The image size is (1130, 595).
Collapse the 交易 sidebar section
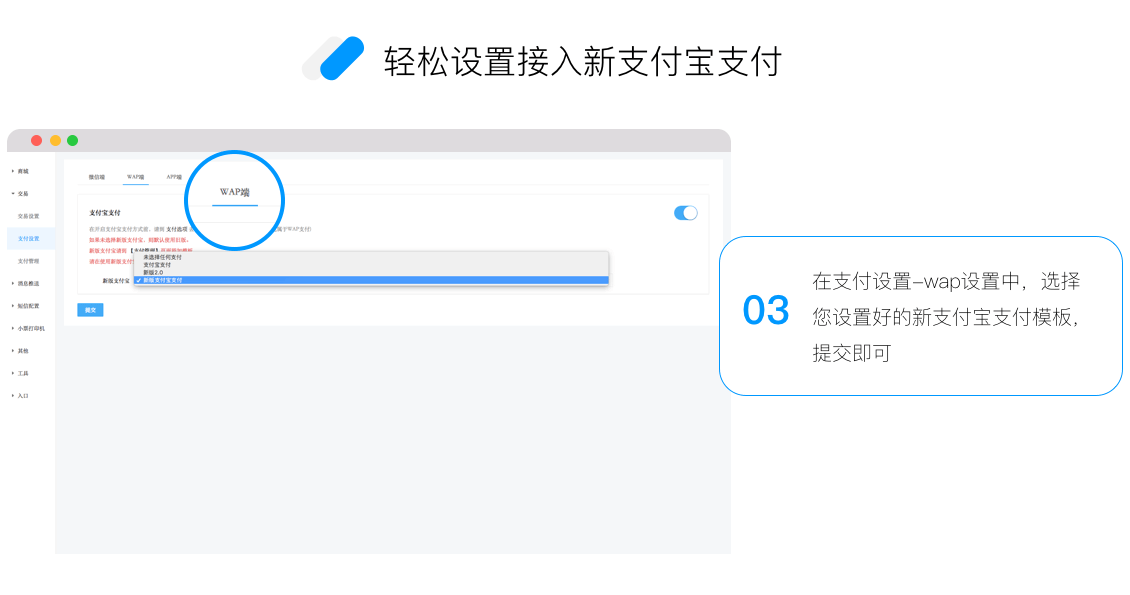(22, 194)
